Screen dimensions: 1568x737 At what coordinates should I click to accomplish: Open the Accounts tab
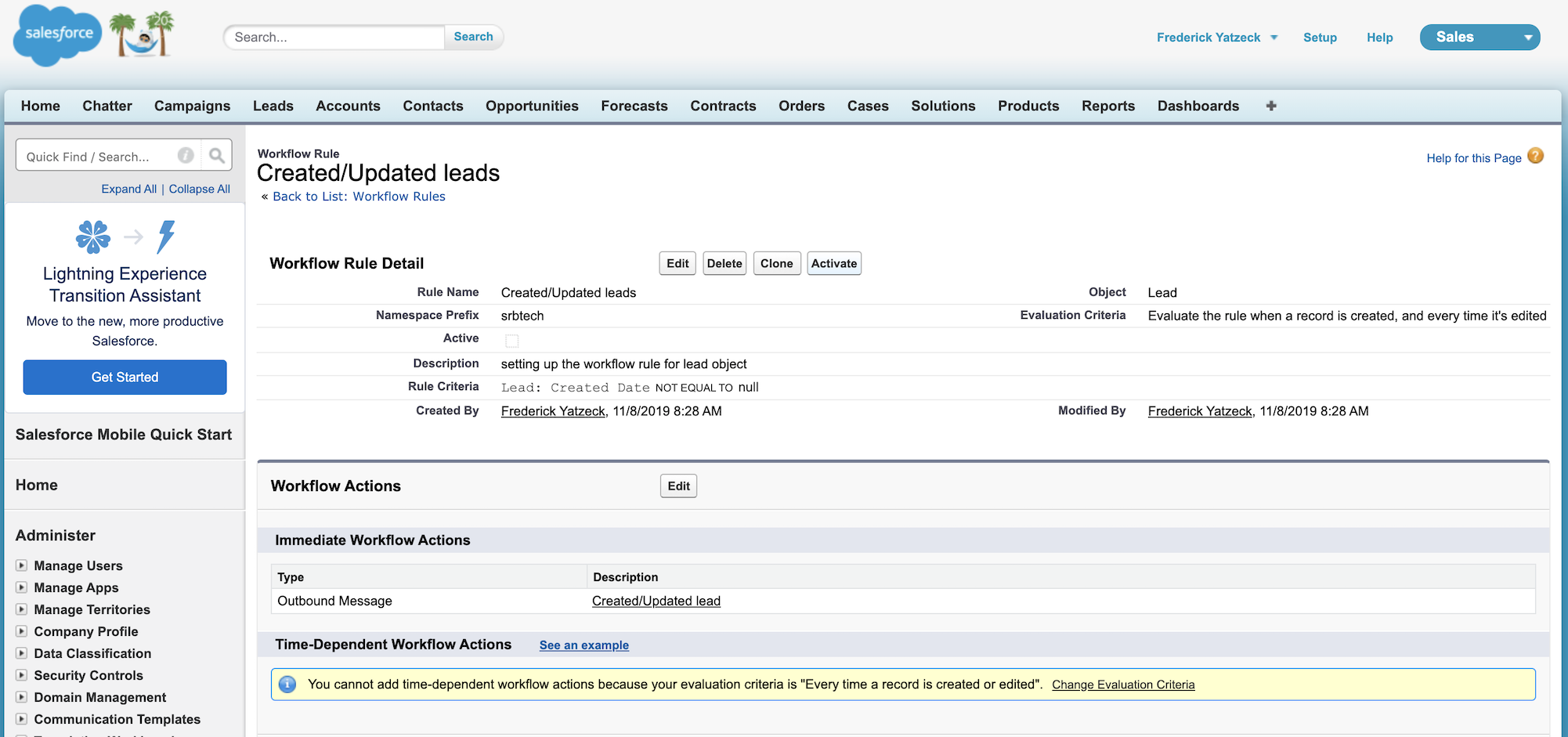348,106
